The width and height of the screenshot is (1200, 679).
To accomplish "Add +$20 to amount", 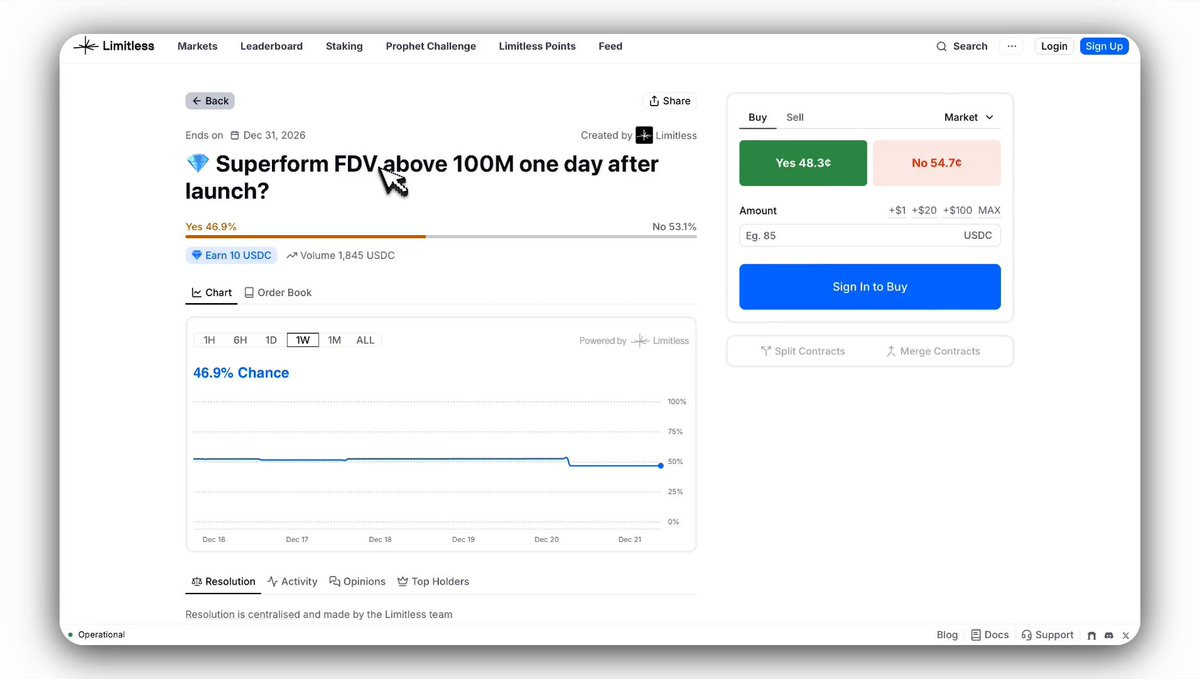I will point(924,211).
